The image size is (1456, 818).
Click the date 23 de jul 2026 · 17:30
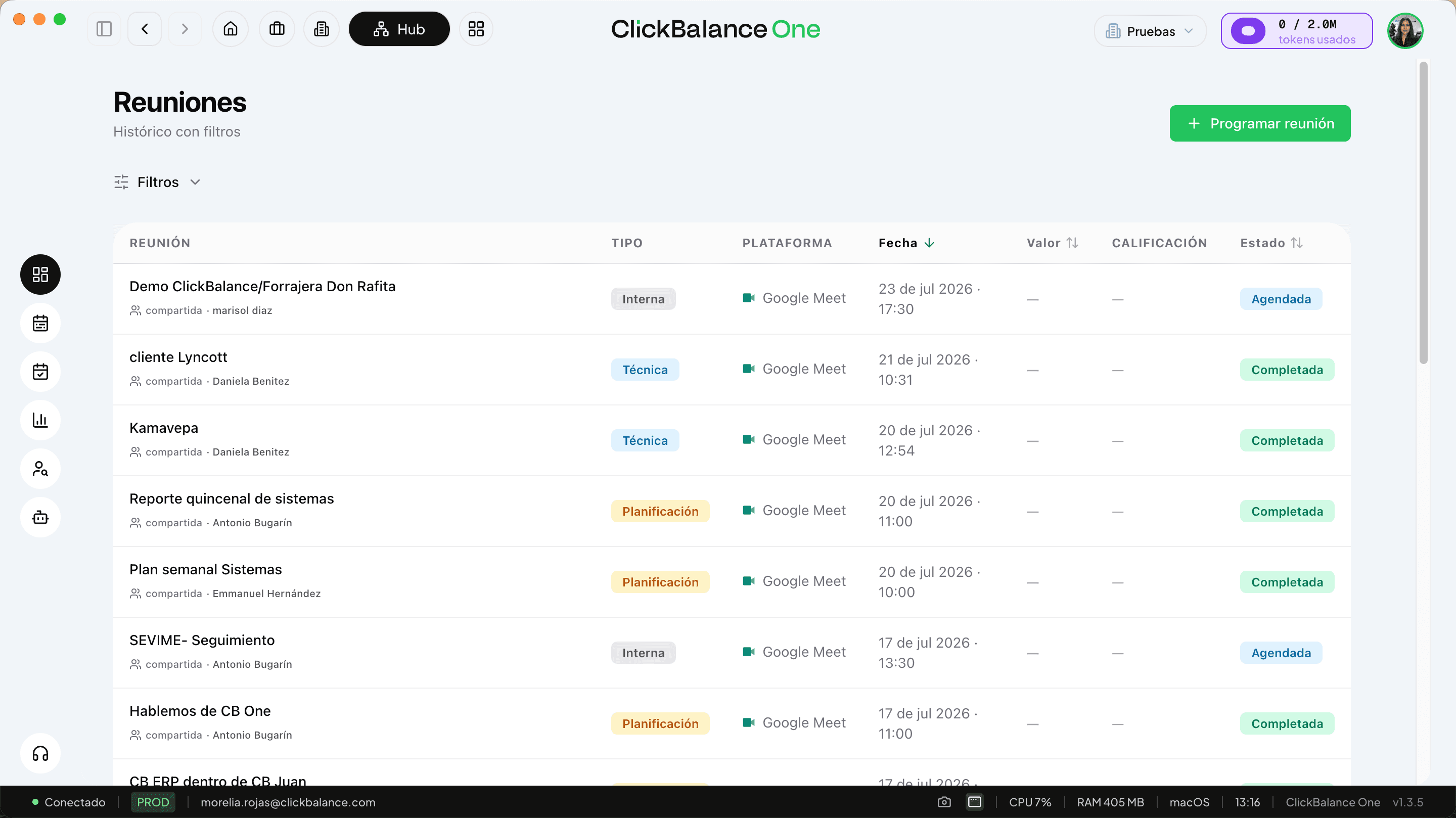point(929,299)
